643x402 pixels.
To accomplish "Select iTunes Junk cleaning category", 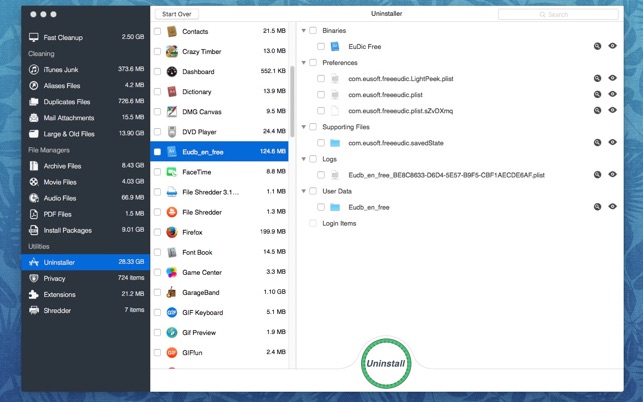I will click(86, 69).
